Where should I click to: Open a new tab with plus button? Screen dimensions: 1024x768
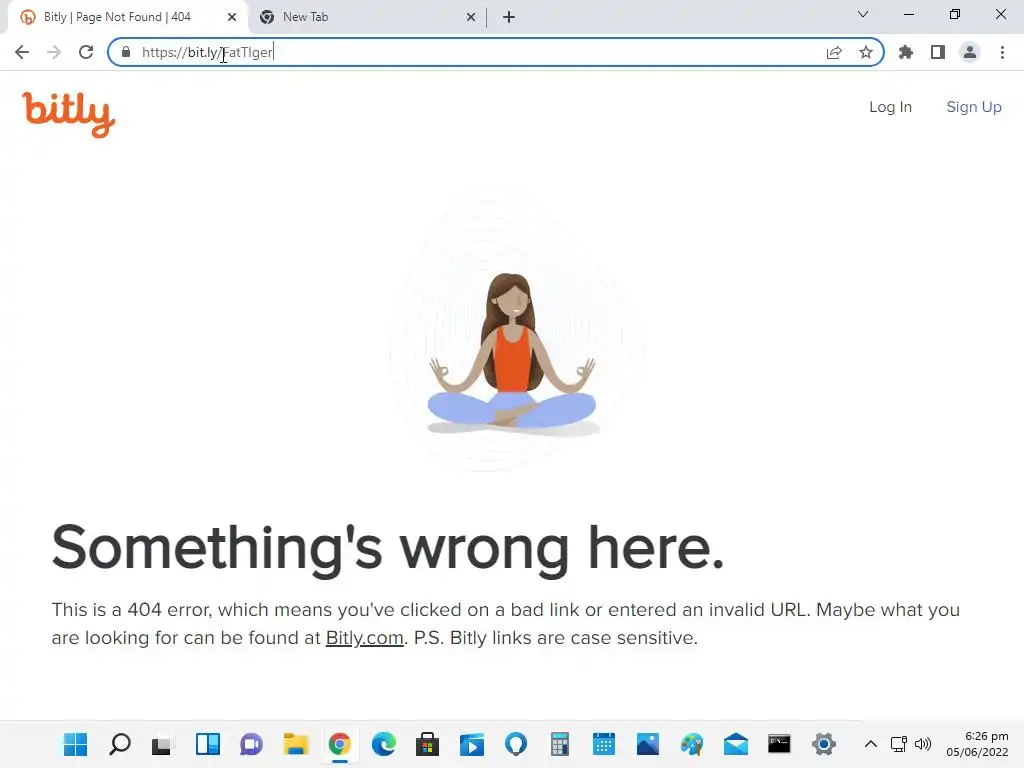509,17
